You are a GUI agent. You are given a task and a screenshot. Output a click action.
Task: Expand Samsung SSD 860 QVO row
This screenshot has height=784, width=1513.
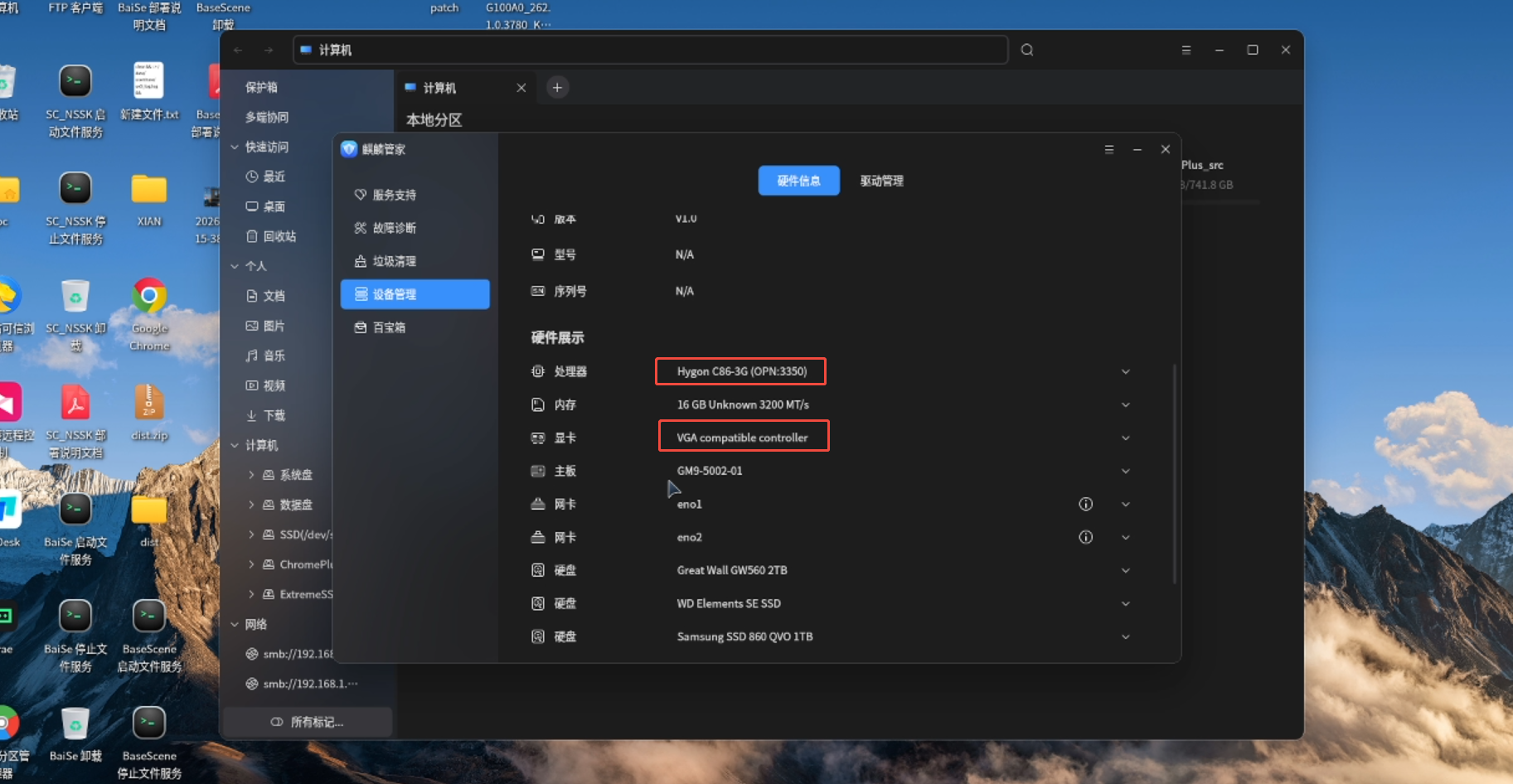coord(1126,636)
